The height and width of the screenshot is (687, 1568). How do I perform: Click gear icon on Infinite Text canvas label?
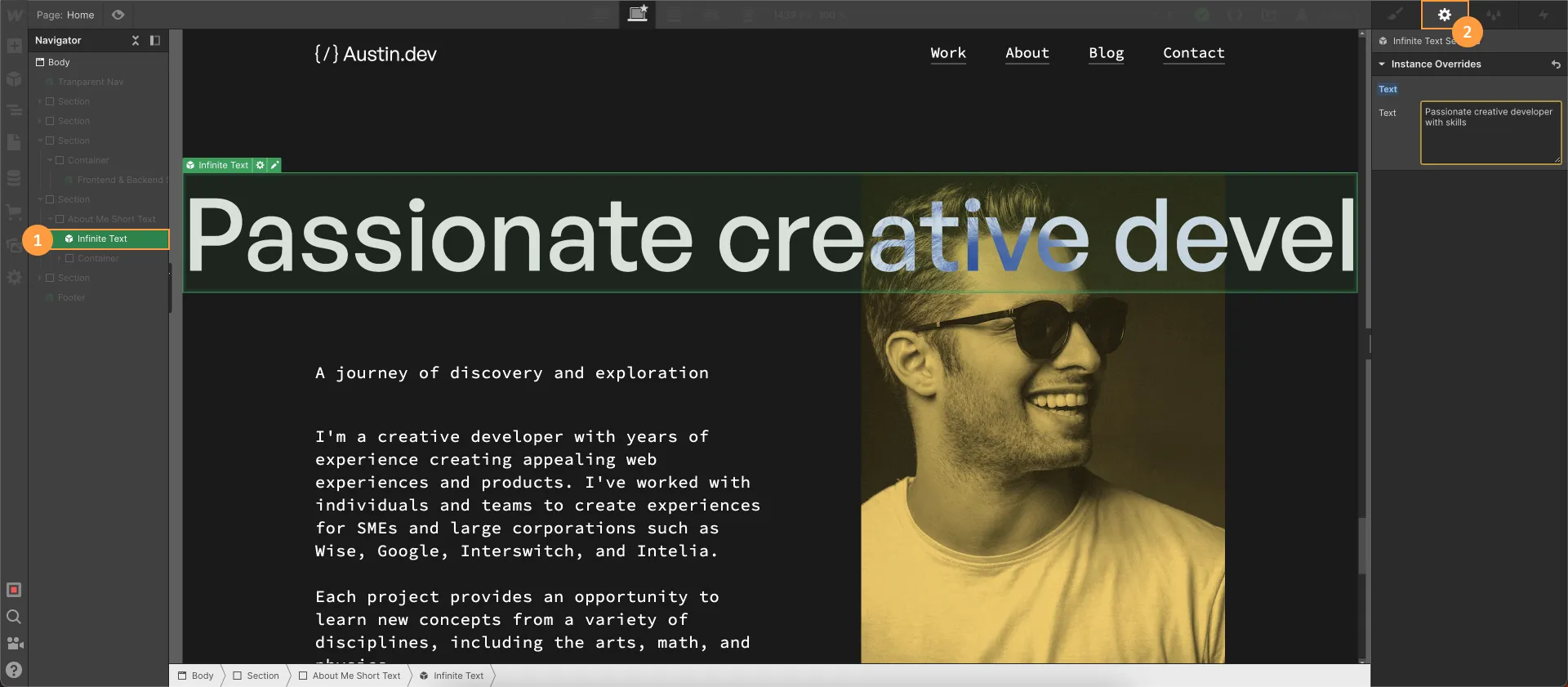[x=261, y=165]
